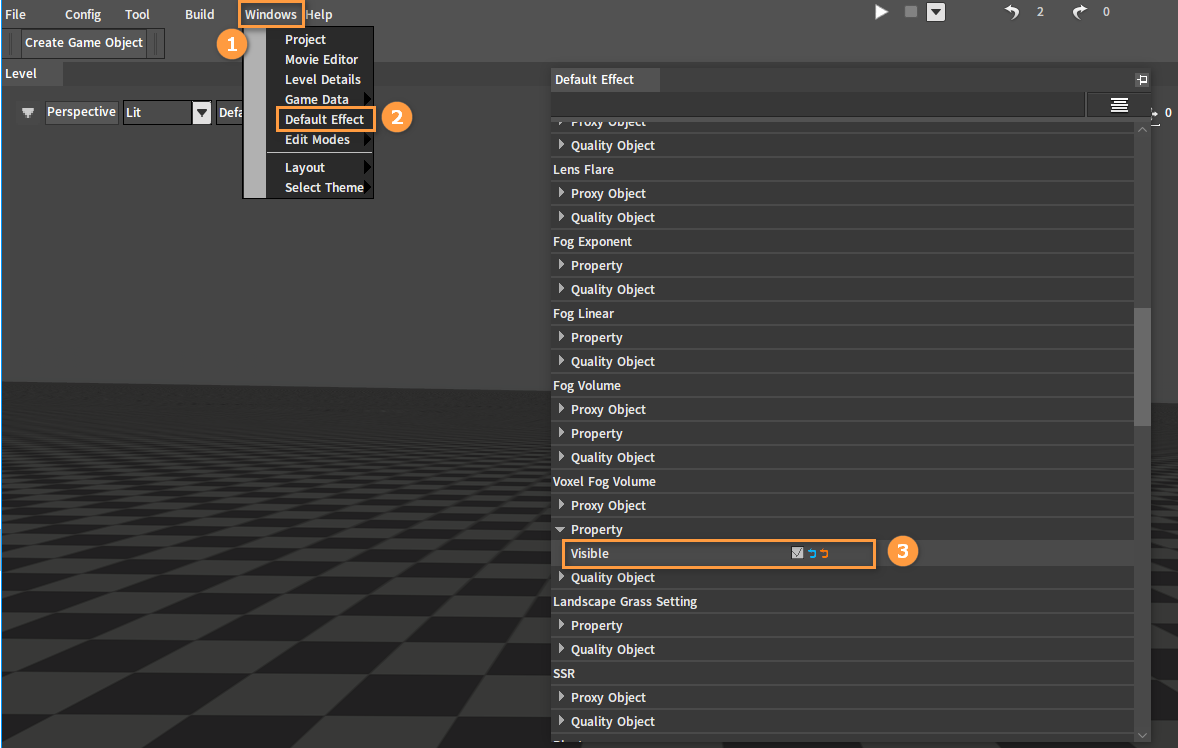
Task: Expand Proxy Object under Voxel Fog Volume
Action: (x=560, y=505)
